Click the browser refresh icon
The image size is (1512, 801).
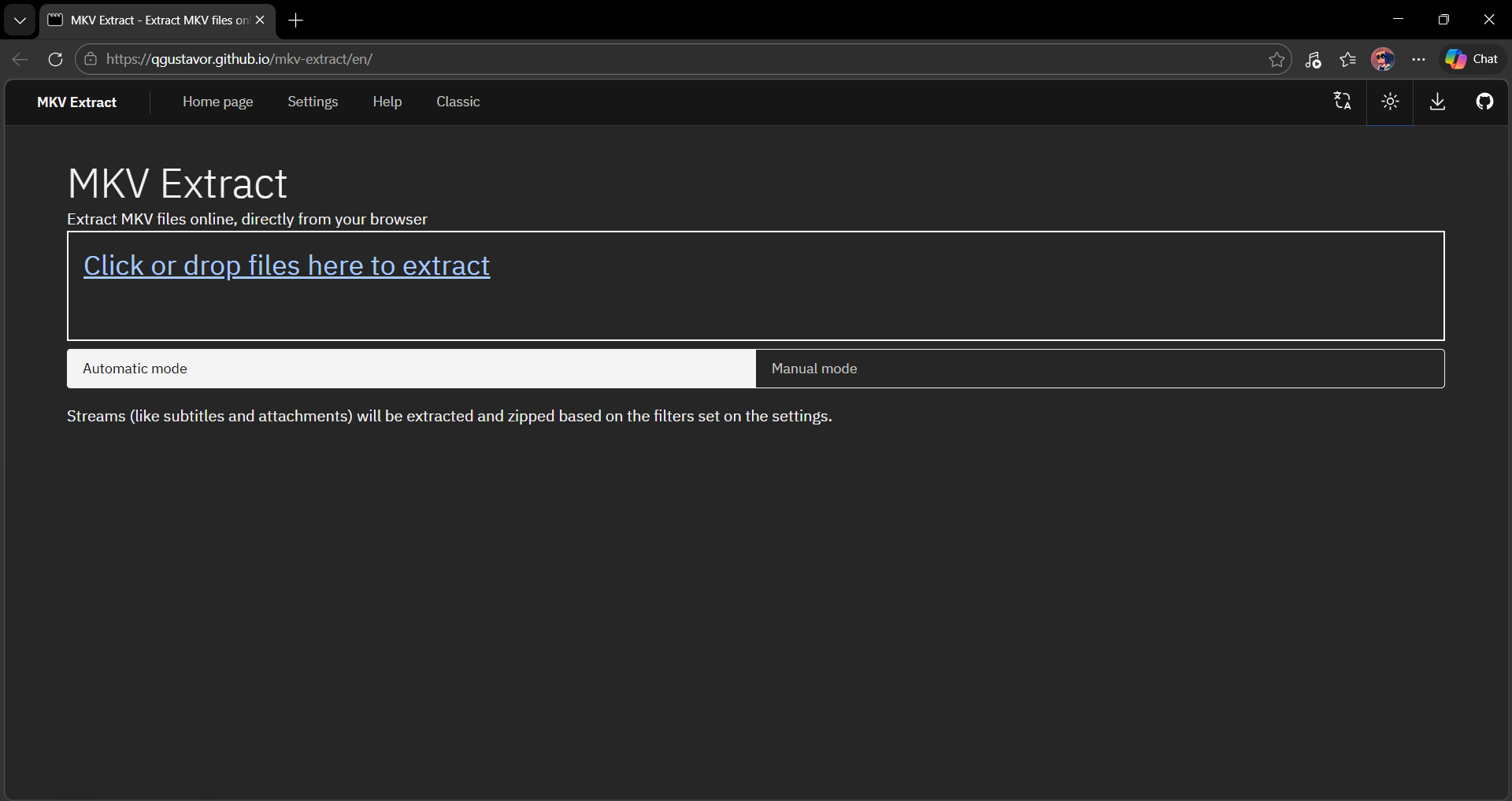pos(55,59)
